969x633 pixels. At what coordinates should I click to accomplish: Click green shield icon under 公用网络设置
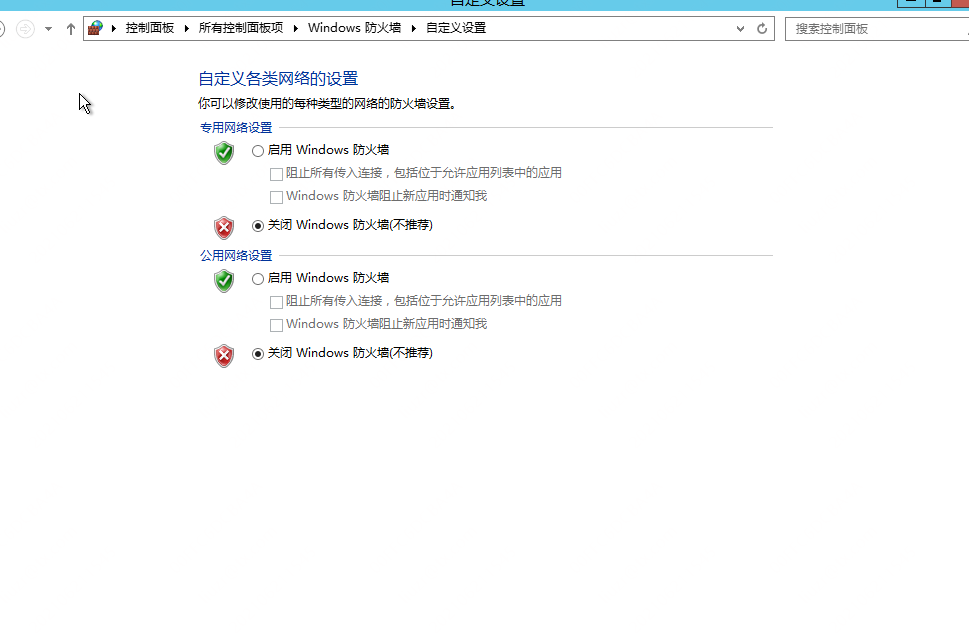point(224,281)
